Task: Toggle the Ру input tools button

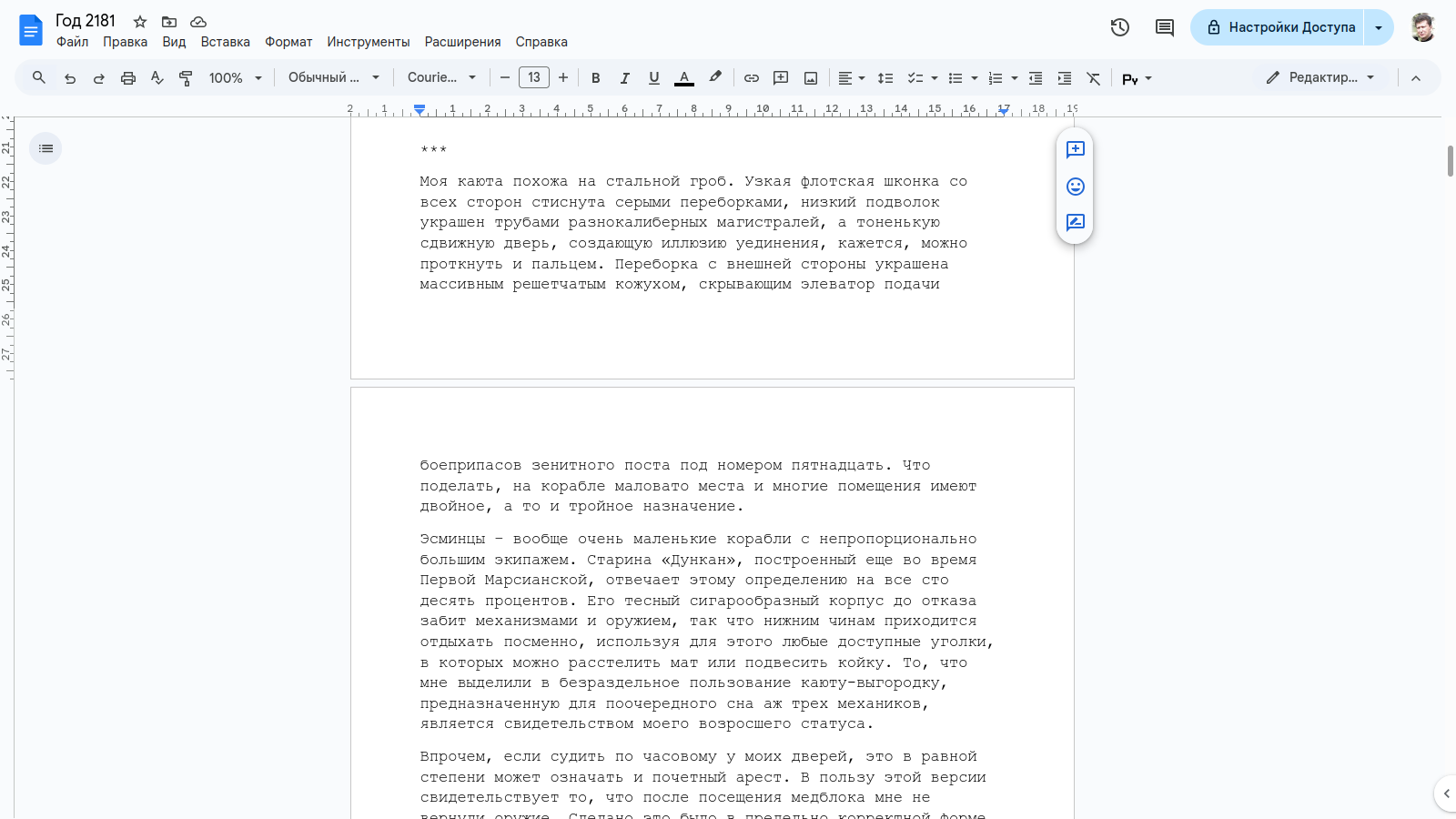Action: tap(1130, 79)
